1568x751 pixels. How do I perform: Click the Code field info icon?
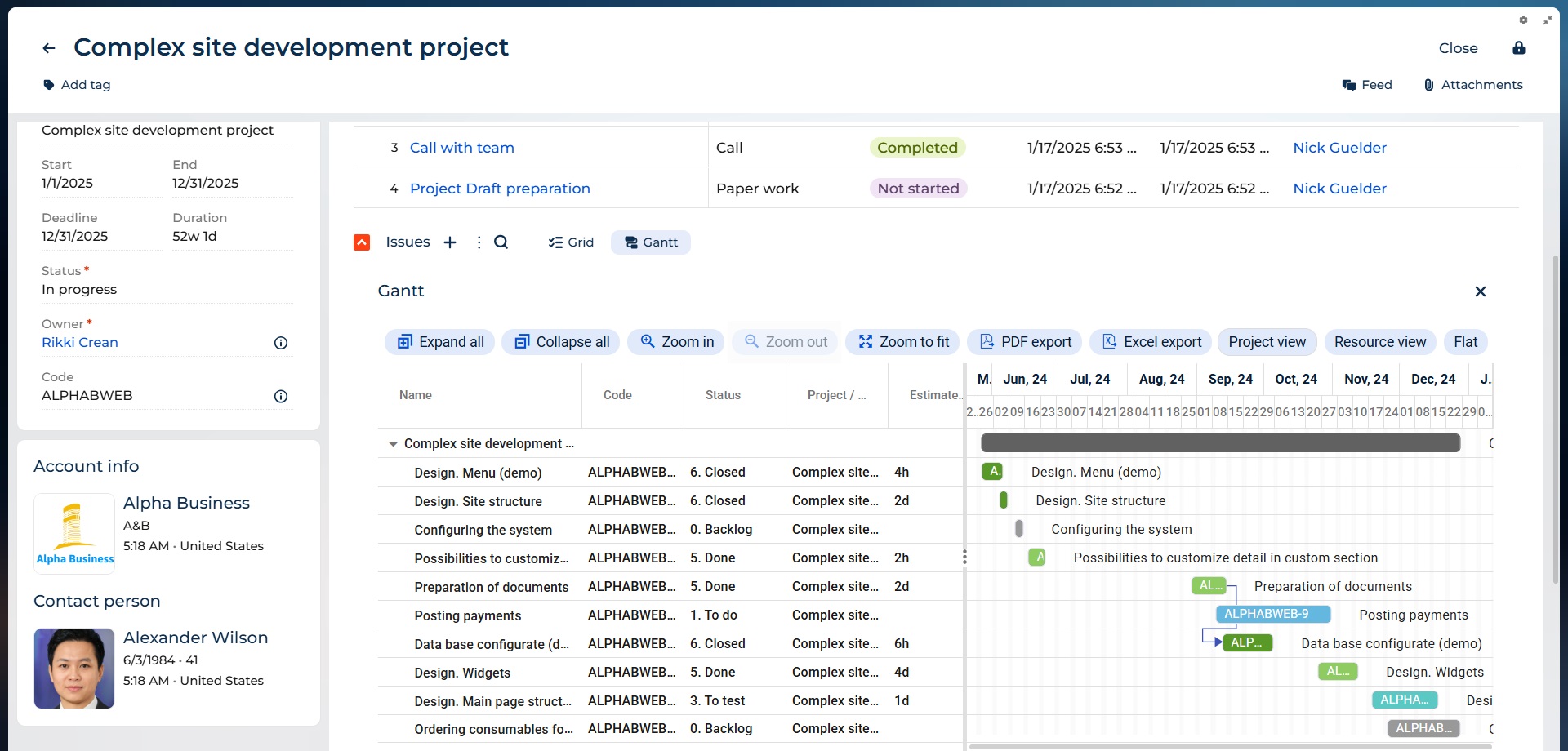pos(281,396)
